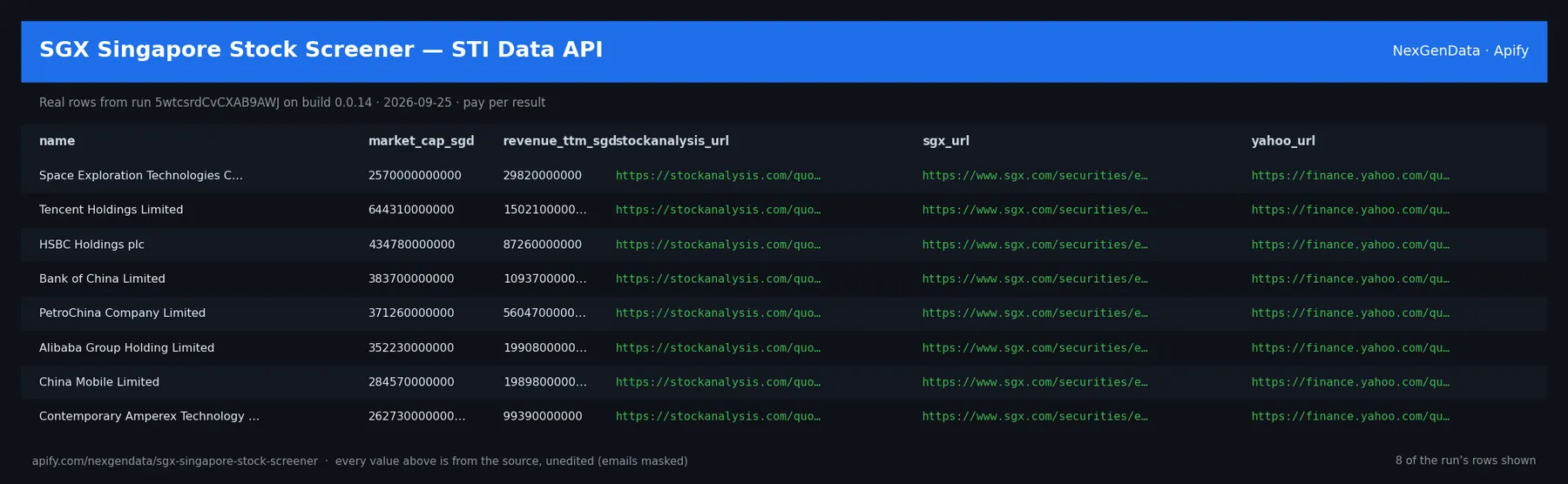Click market cap value 371260000000
The height and width of the screenshot is (484, 1568).
pyautogui.click(x=411, y=313)
